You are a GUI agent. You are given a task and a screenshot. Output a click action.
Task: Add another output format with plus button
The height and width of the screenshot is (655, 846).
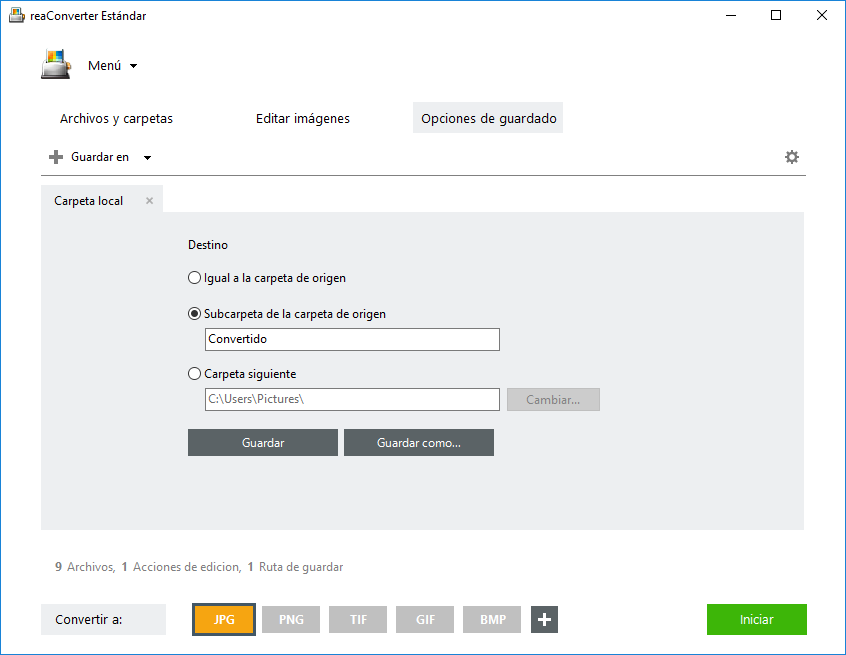pyautogui.click(x=544, y=619)
